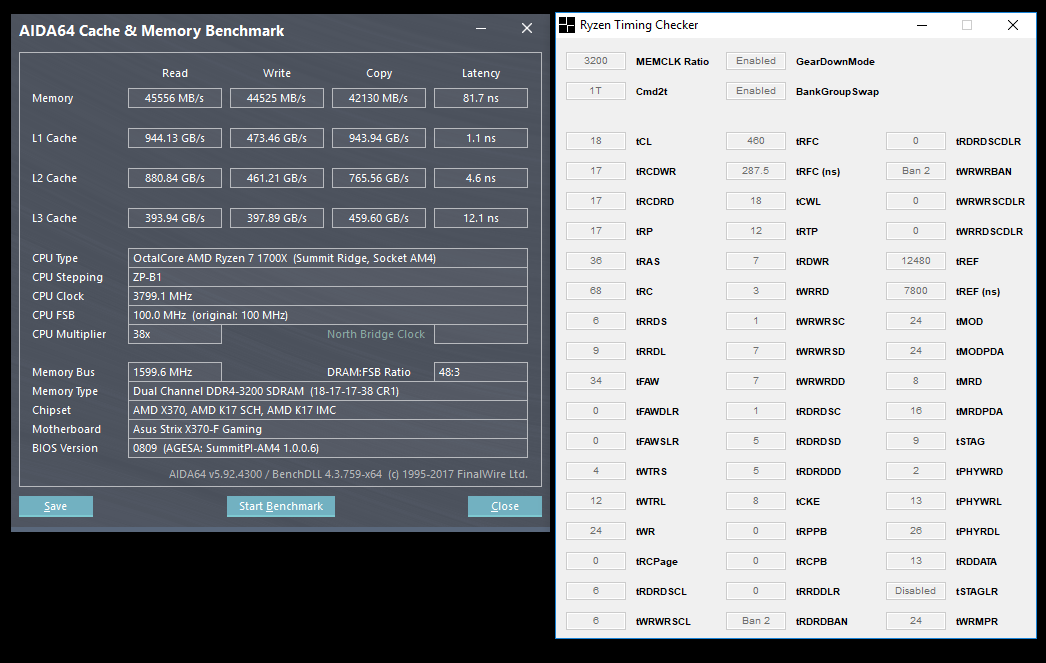The height and width of the screenshot is (663, 1046).
Task: Click the tRFC value 460
Action: (756, 141)
